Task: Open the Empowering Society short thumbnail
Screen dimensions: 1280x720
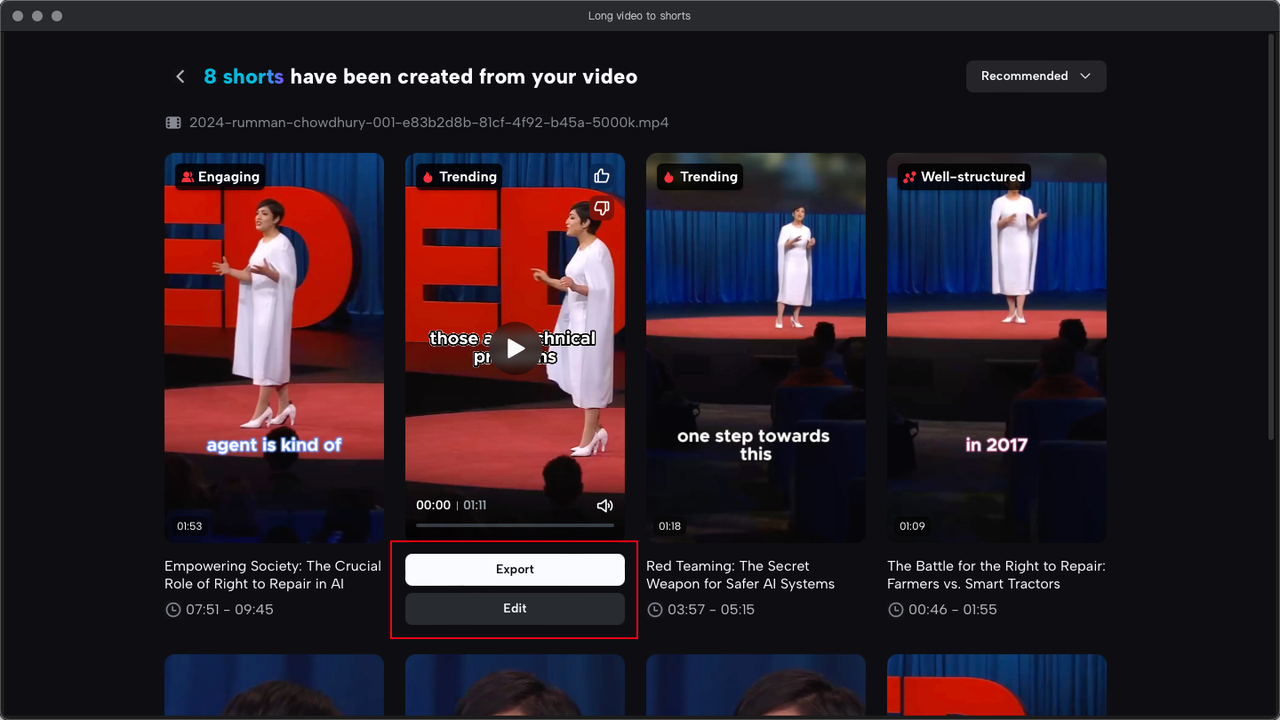Action: click(274, 348)
